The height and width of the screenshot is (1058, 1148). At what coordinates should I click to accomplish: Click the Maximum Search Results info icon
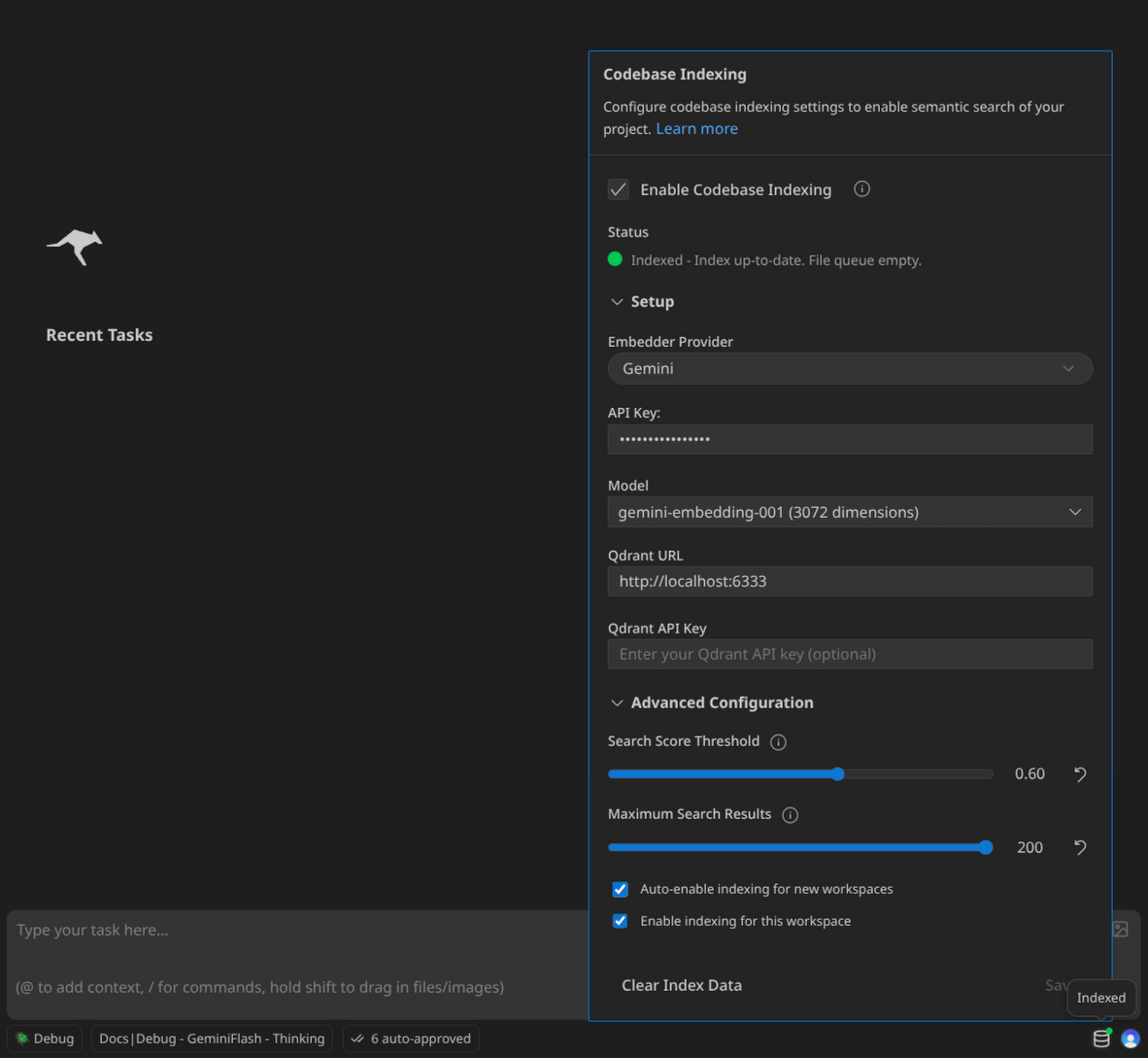(790, 815)
